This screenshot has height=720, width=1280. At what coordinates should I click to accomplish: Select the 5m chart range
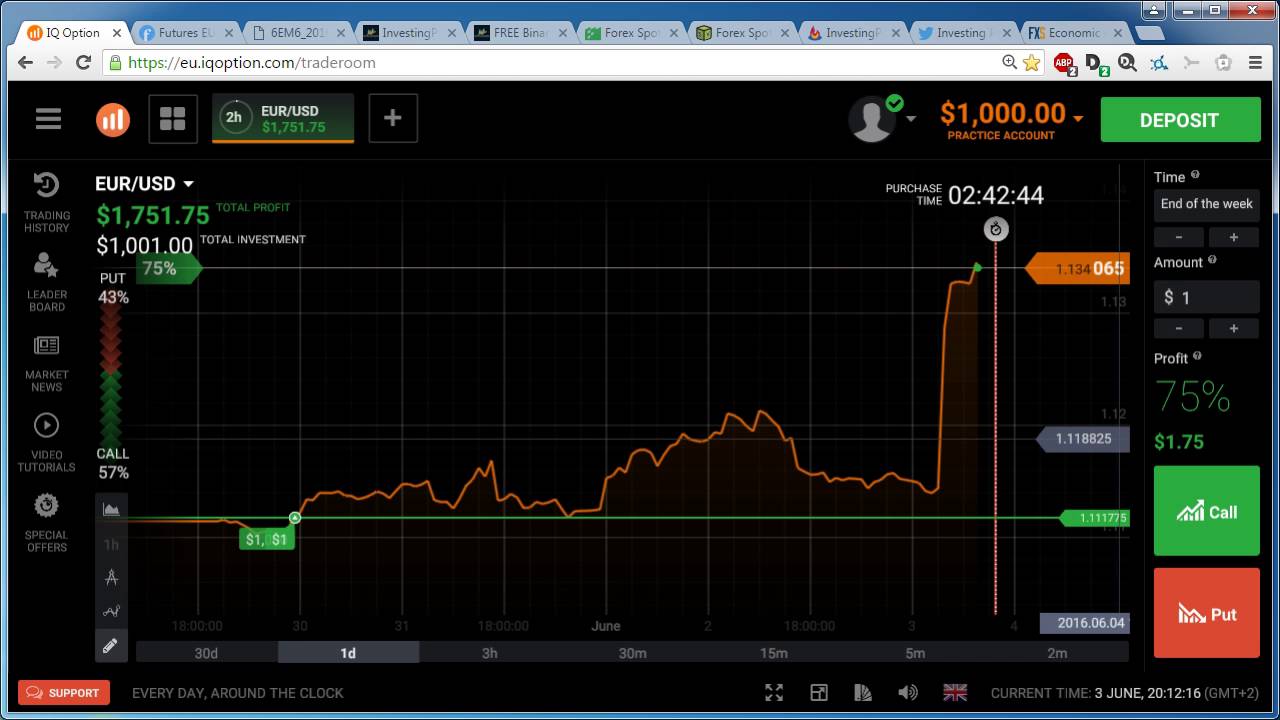[x=915, y=653]
